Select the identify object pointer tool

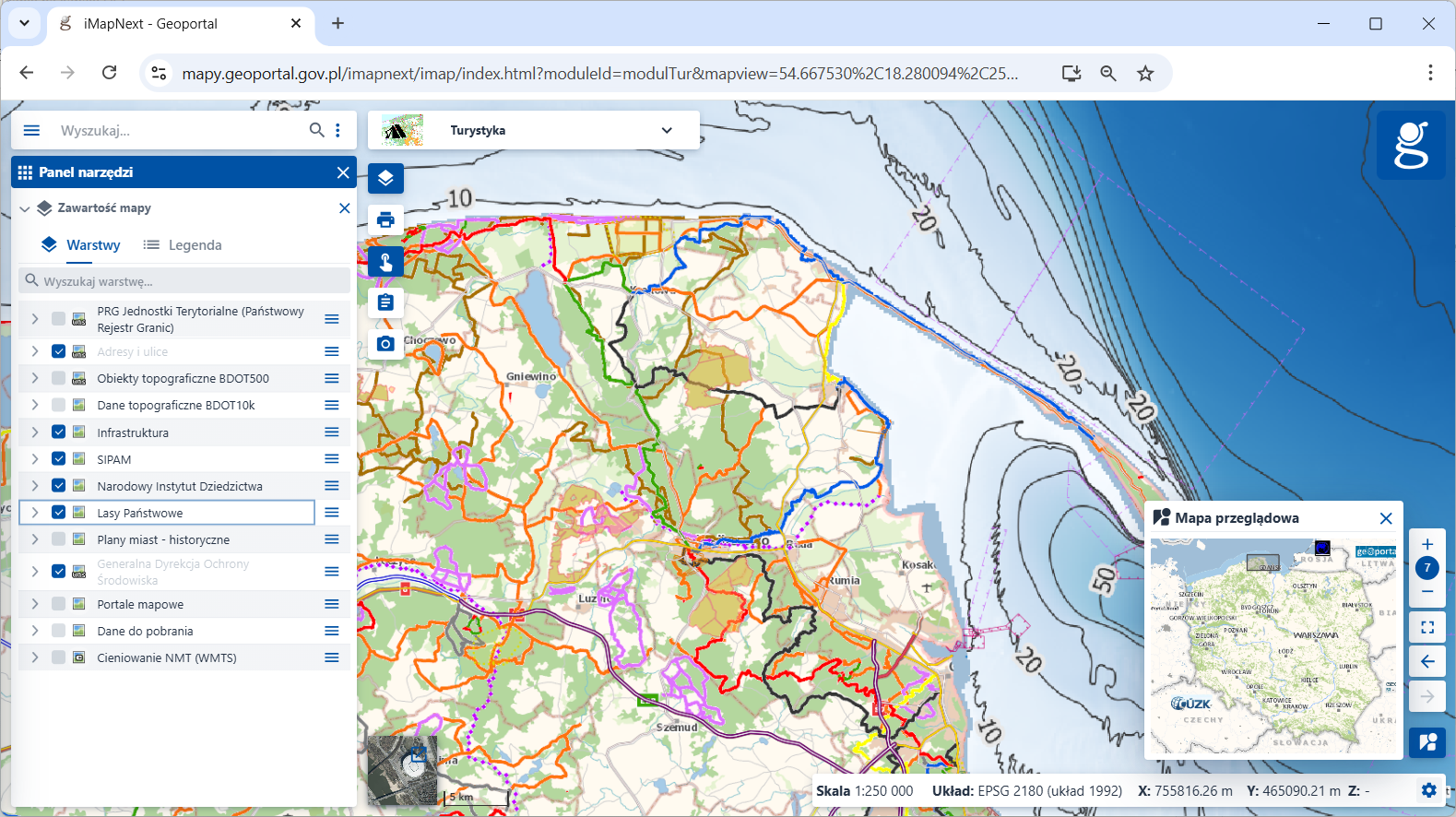pyautogui.click(x=385, y=262)
